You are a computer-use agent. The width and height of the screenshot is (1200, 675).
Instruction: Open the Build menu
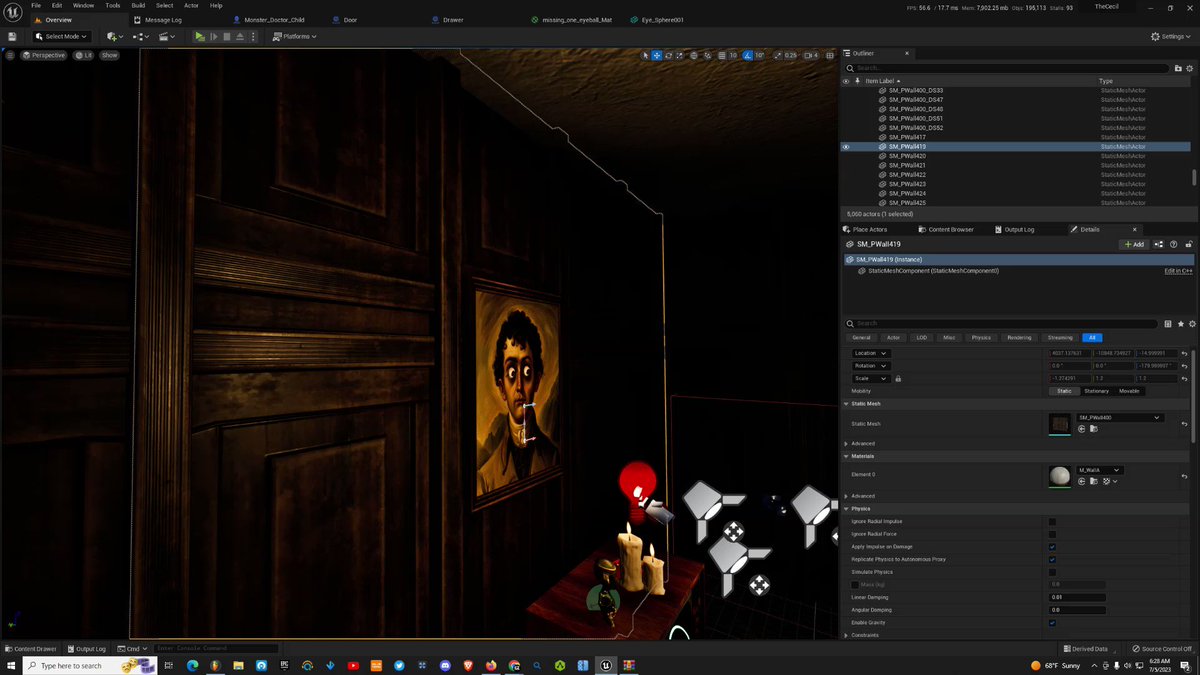pyautogui.click(x=138, y=6)
